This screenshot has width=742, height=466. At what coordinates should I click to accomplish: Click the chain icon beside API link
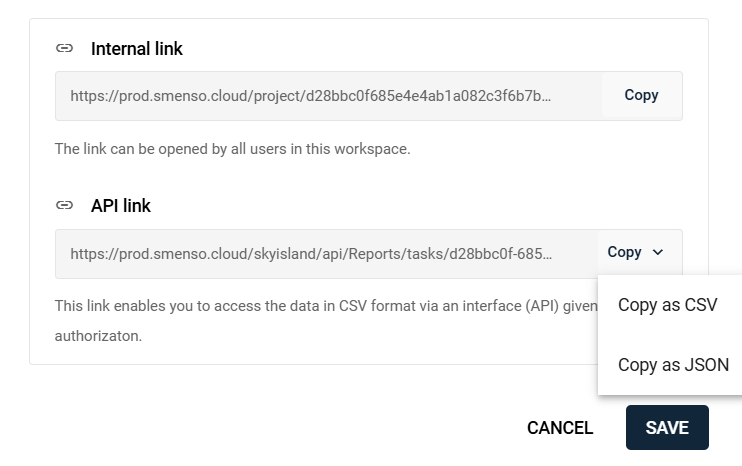pos(64,205)
